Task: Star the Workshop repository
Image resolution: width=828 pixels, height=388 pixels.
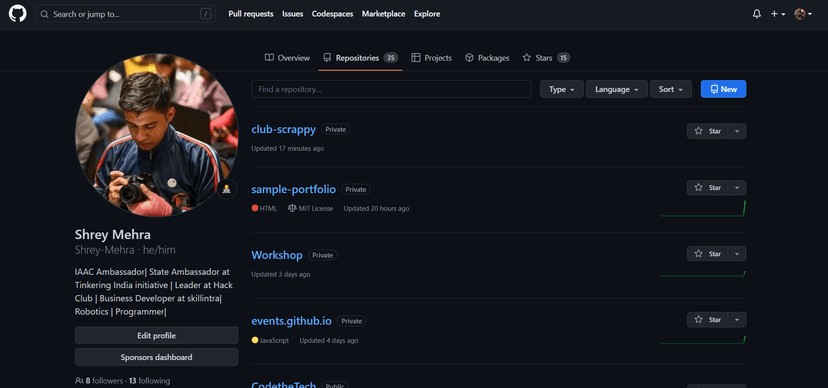Action: point(708,253)
